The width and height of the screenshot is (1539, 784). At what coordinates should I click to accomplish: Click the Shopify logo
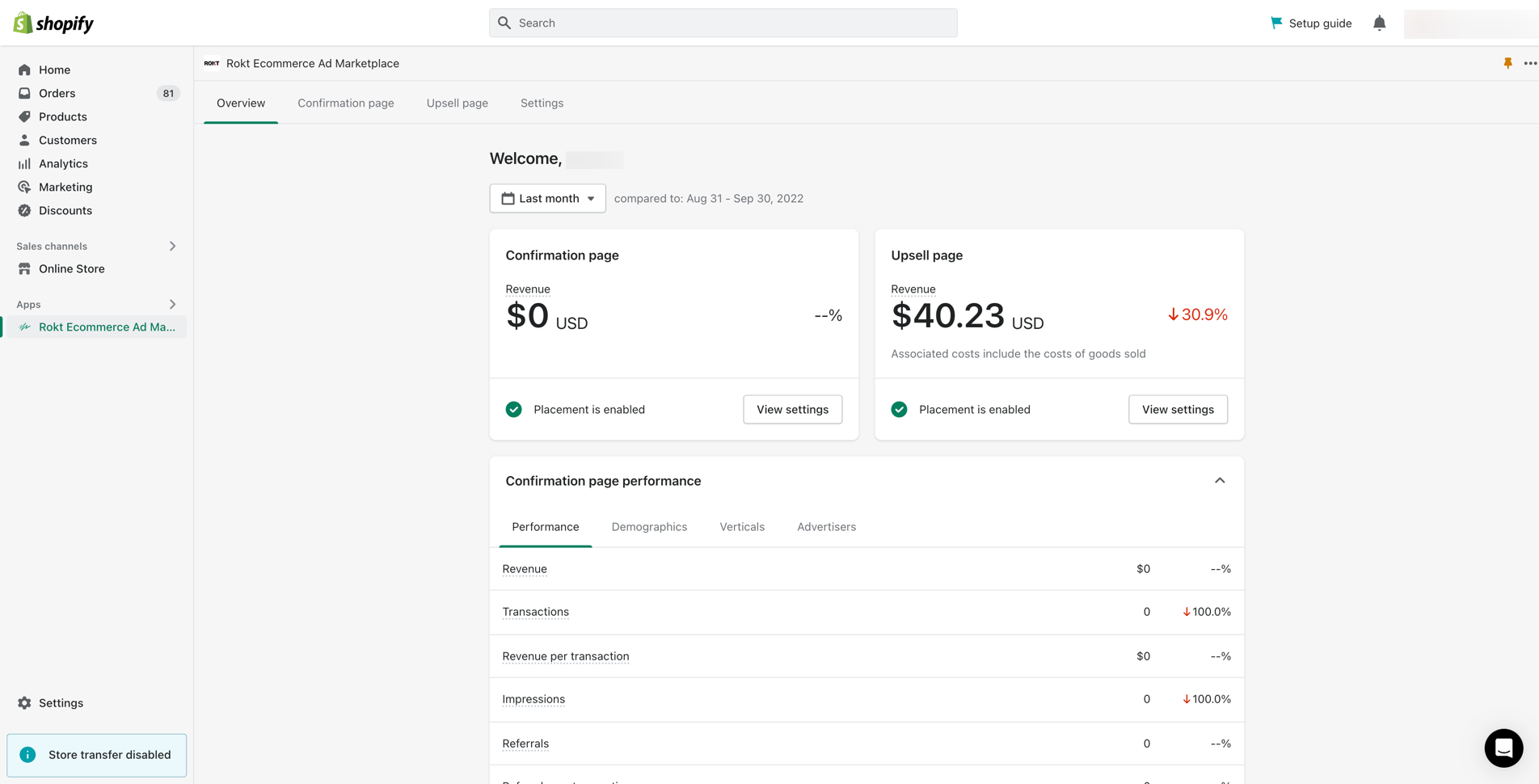coord(53,23)
